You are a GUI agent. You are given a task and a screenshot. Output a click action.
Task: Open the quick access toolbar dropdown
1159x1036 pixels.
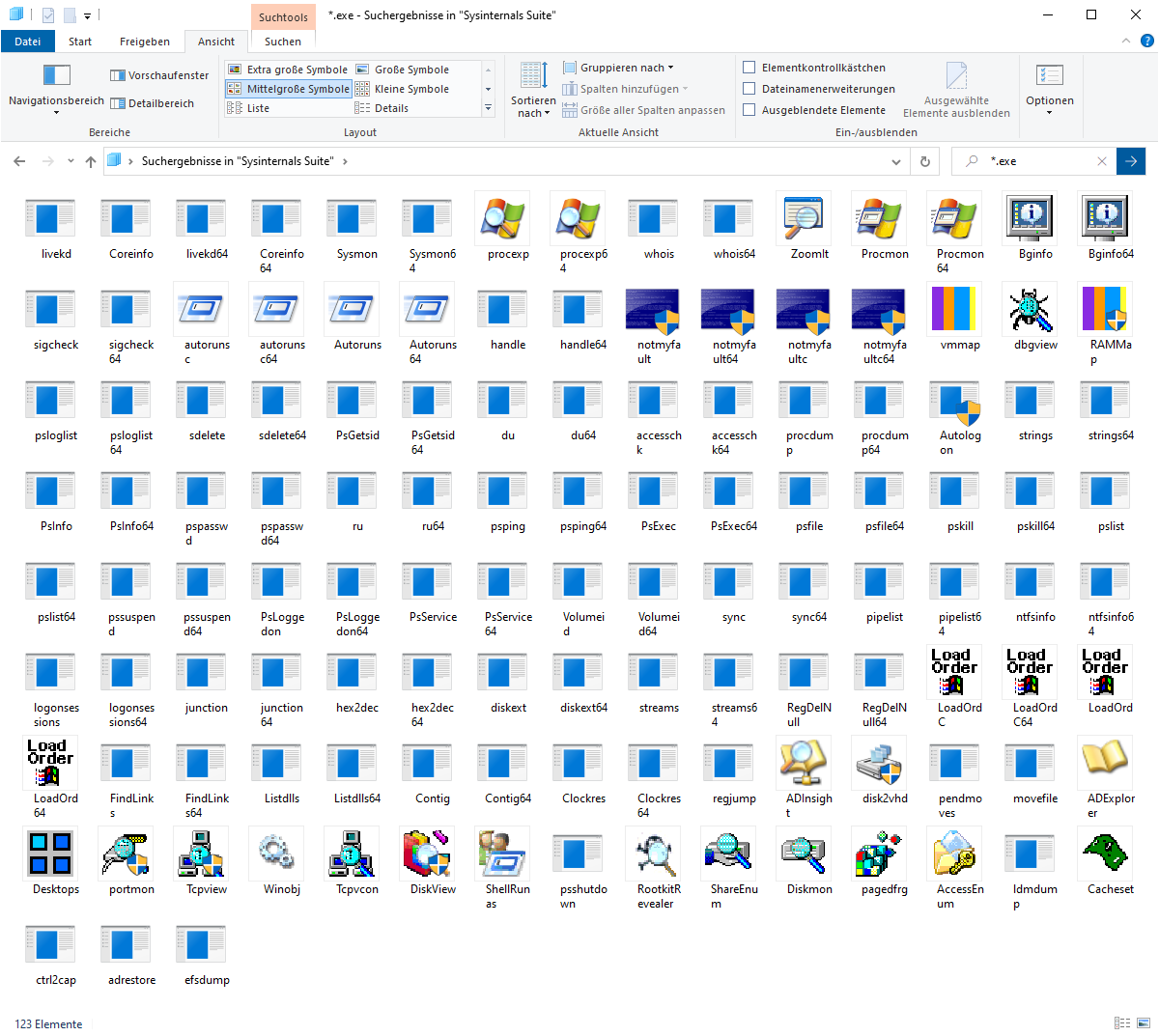tap(87, 15)
